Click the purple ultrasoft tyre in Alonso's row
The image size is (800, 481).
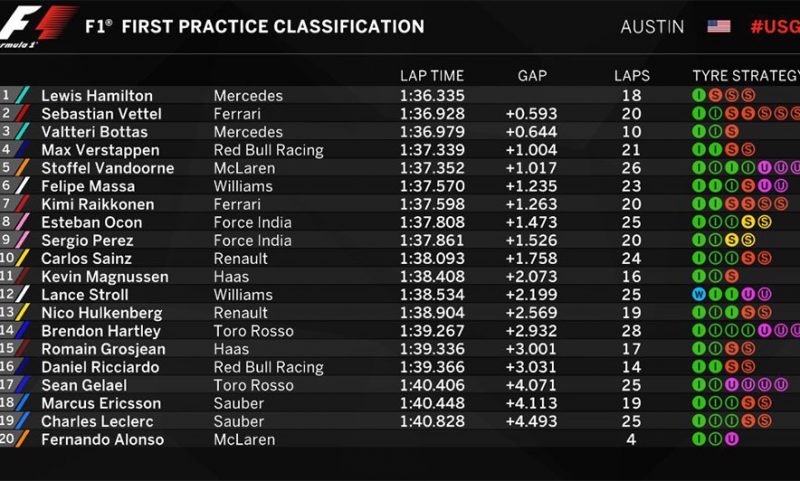tap(732, 439)
